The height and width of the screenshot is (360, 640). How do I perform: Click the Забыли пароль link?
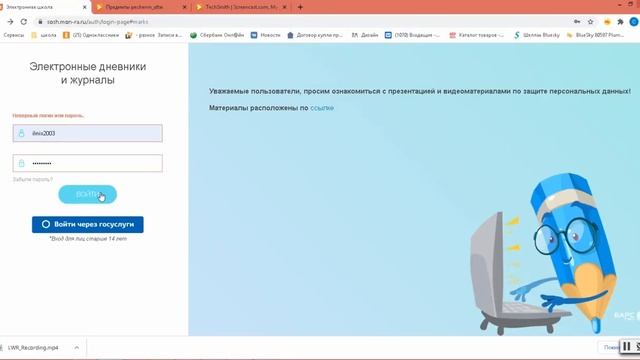click(33, 179)
